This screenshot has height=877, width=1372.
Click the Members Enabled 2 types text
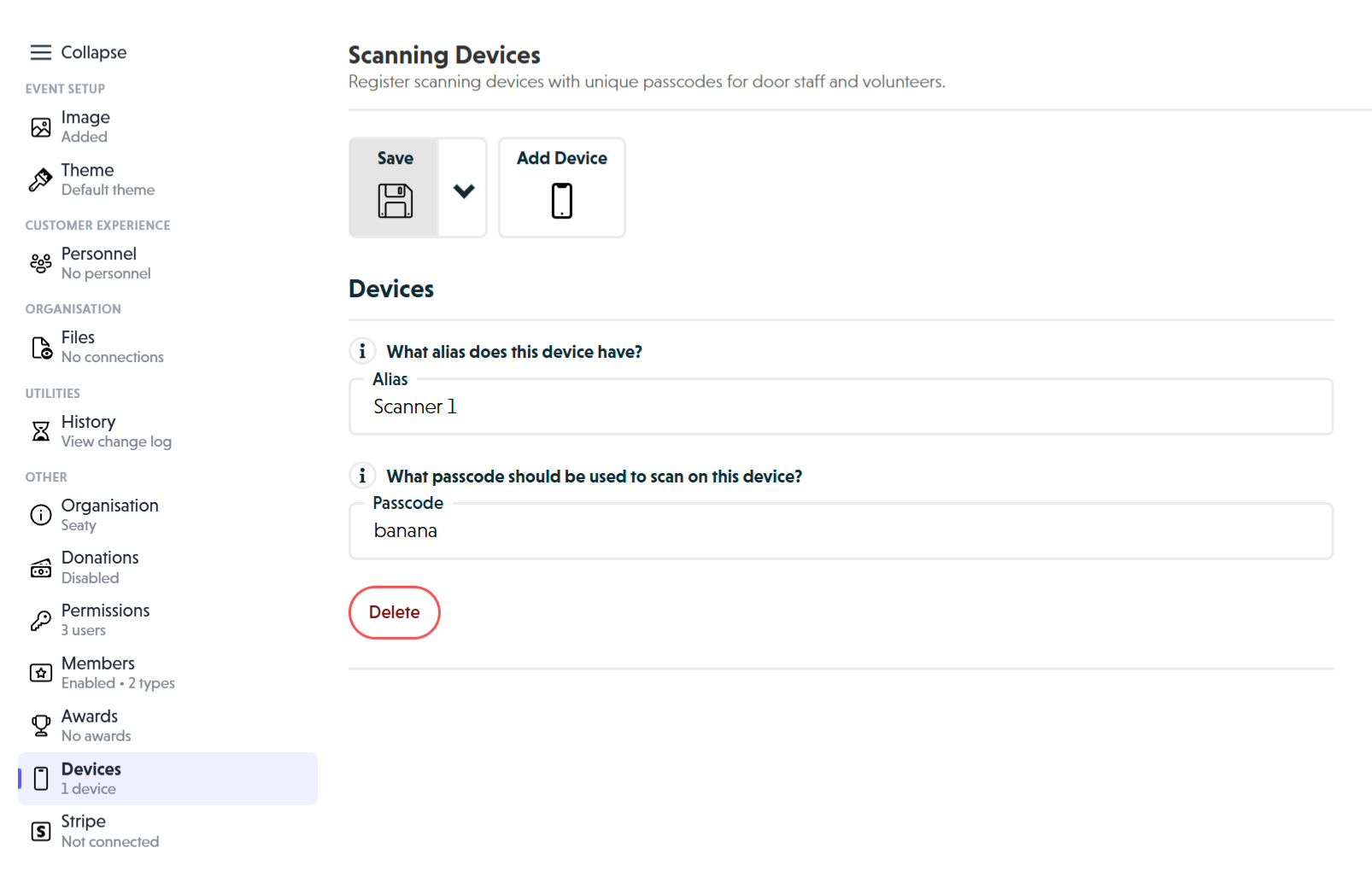pyautogui.click(x=118, y=673)
